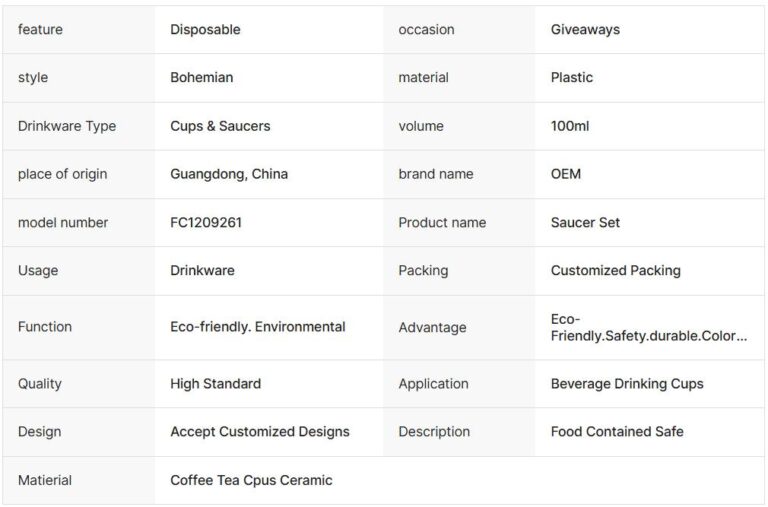
Task: Click the 'Bohemian' style value
Action: (x=201, y=78)
